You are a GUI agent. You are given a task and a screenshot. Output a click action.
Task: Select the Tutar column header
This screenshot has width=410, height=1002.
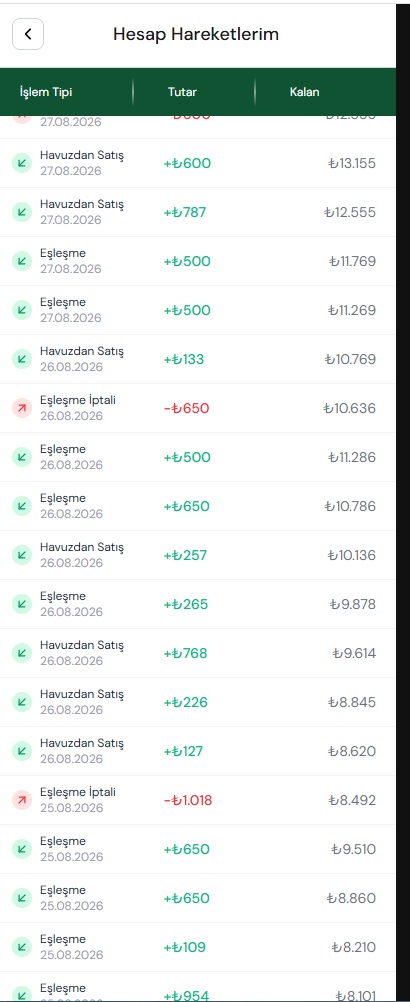182,92
